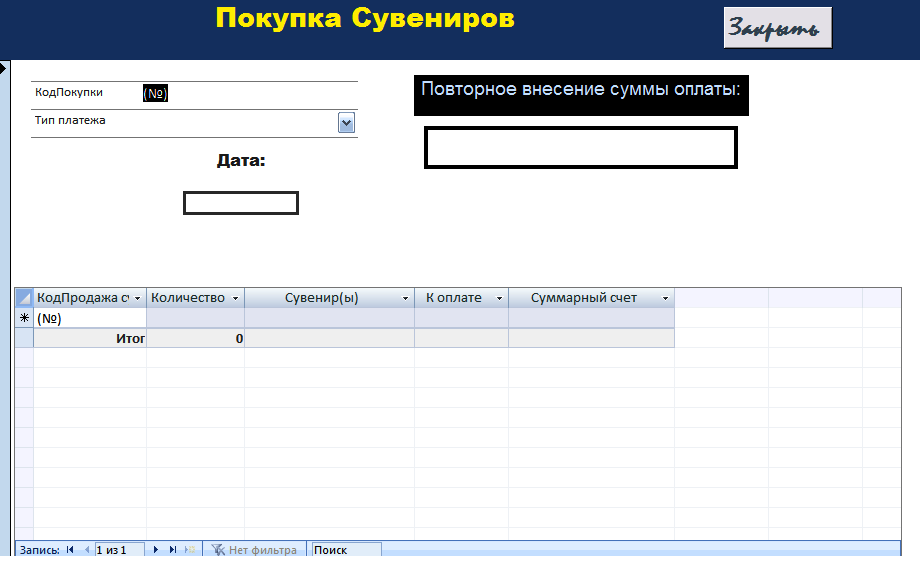The height and width of the screenshot is (575, 920).
Task: Click the Сувенир(ы) cell in new row
Action: (x=329, y=318)
